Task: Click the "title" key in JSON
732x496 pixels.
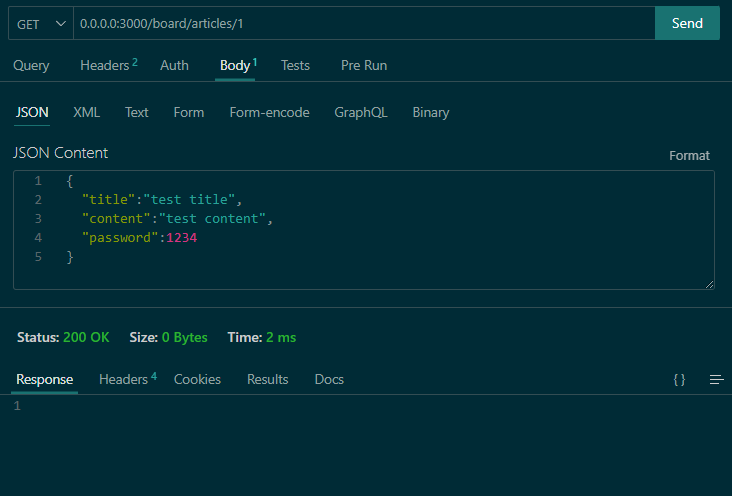Action: (109, 199)
